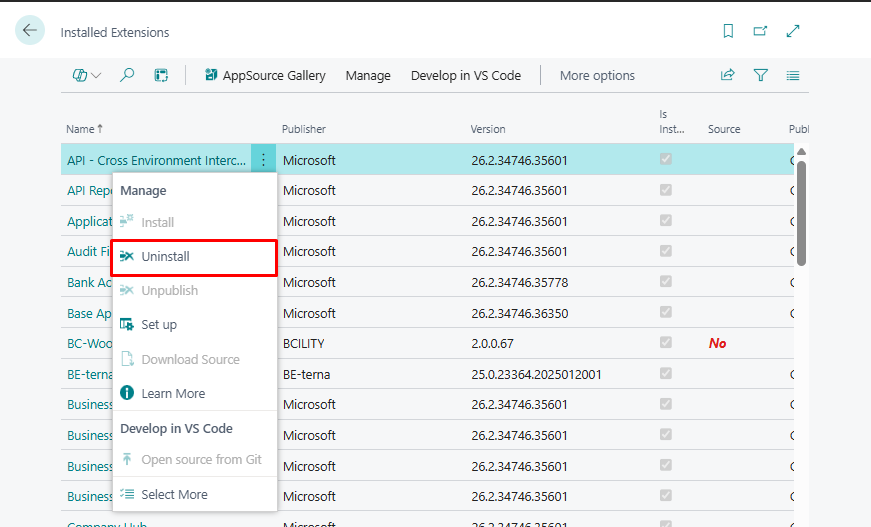The width and height of the screenshot is (871, 527).
Task: Click the Learn More info icon
Action: pyautogui.click(x=127, y=393)
